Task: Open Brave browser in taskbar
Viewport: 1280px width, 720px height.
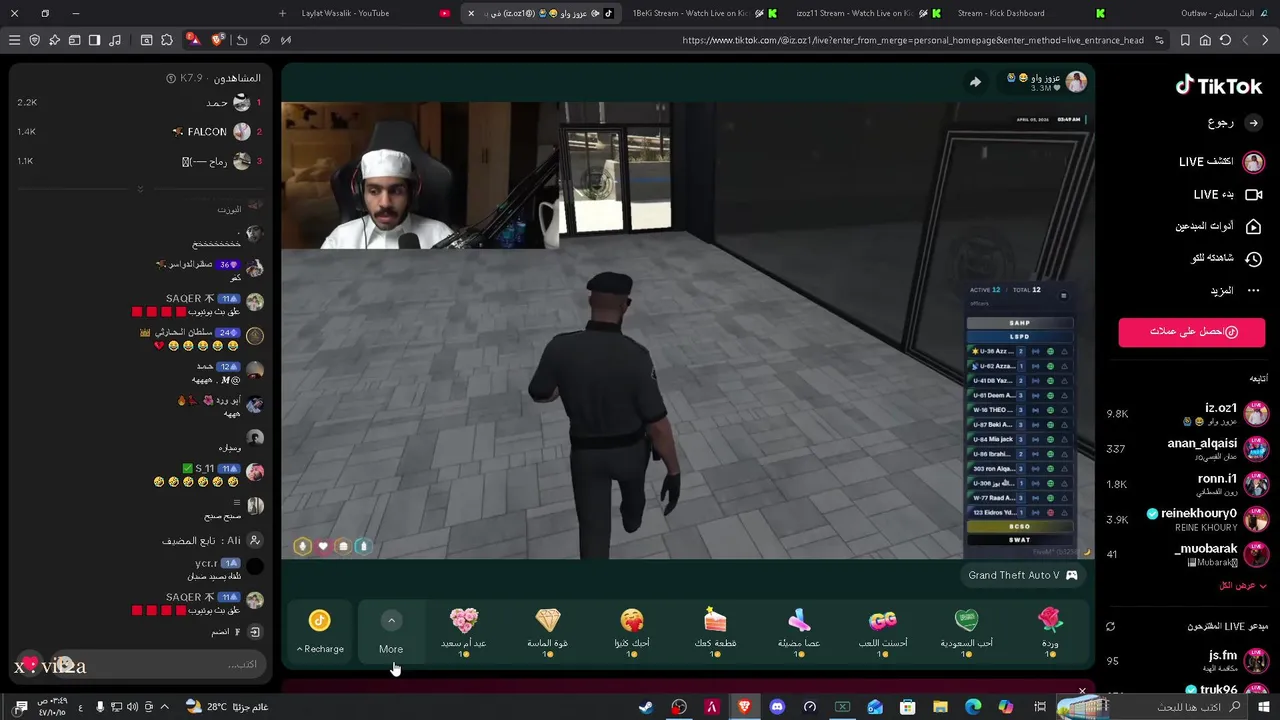Action: coord(744,707)
